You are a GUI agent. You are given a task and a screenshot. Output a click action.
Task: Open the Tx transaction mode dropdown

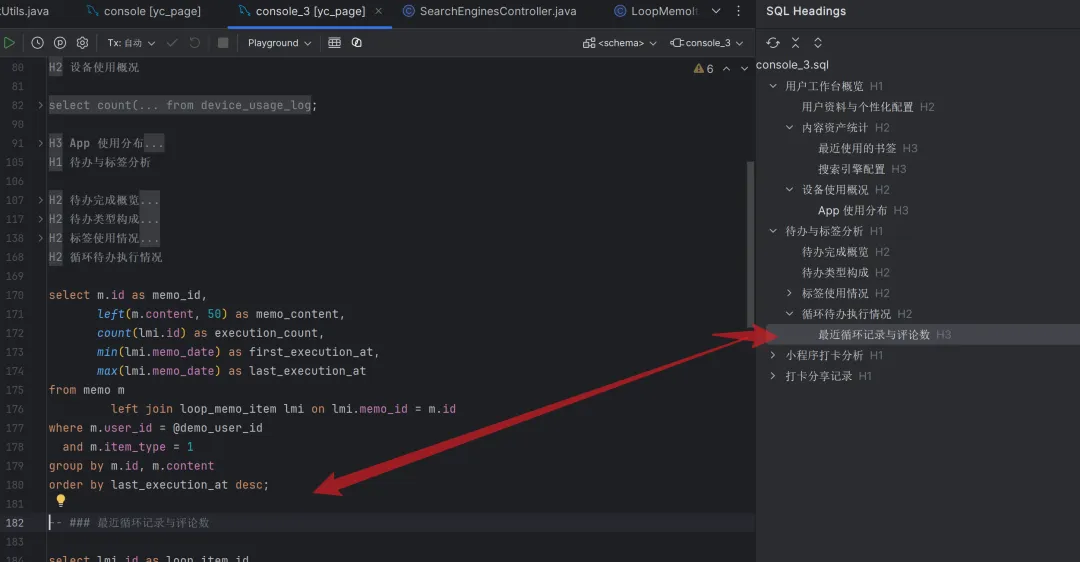coord(132,43)
